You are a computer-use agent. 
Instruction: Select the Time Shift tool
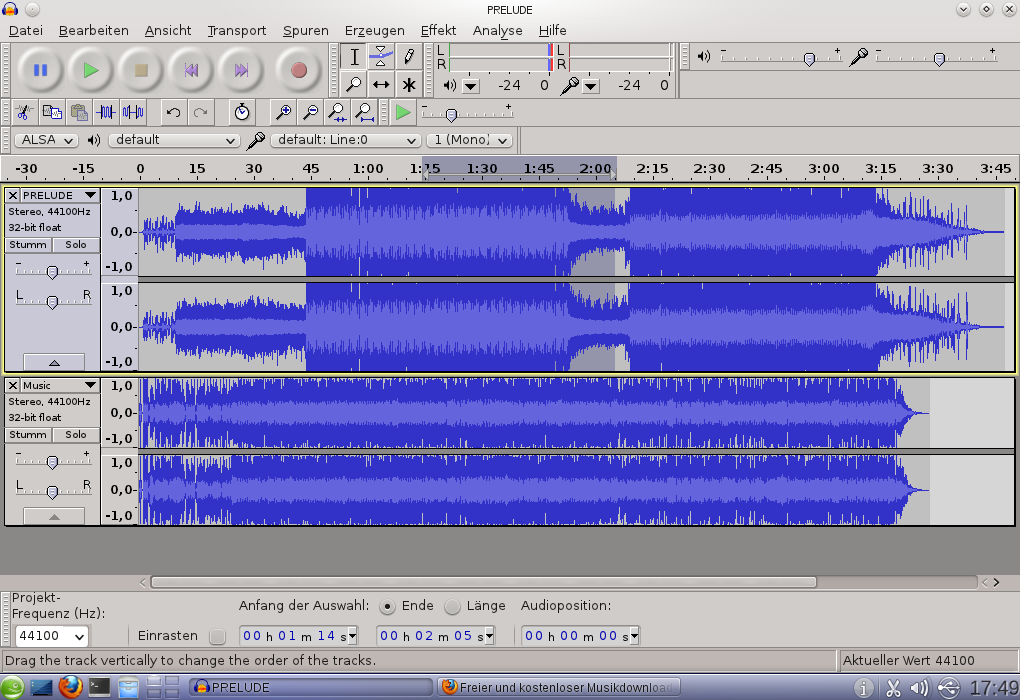[381, 85]
